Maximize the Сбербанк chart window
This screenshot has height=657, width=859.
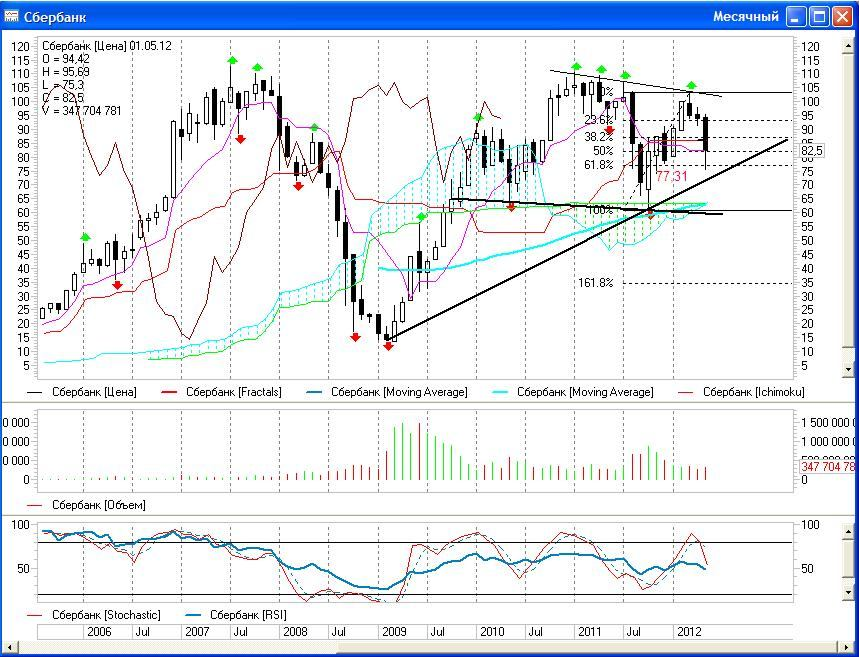(x=820, y=16)
